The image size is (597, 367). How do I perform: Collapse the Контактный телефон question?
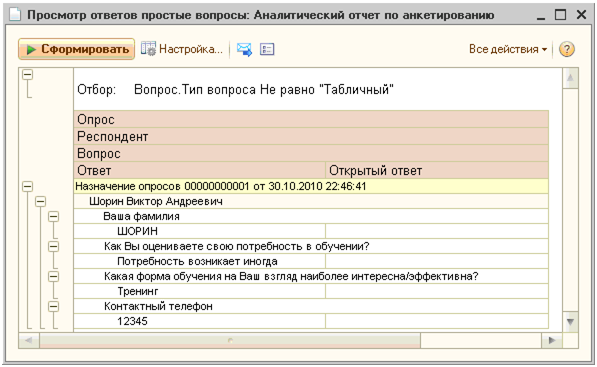pos(54,306)
